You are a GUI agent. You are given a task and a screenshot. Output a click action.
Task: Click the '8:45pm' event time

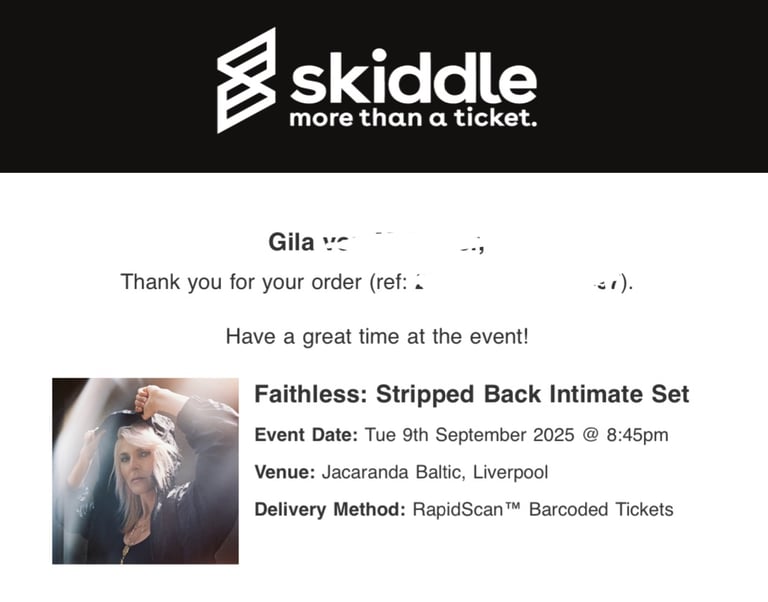(x=637, y=435)
